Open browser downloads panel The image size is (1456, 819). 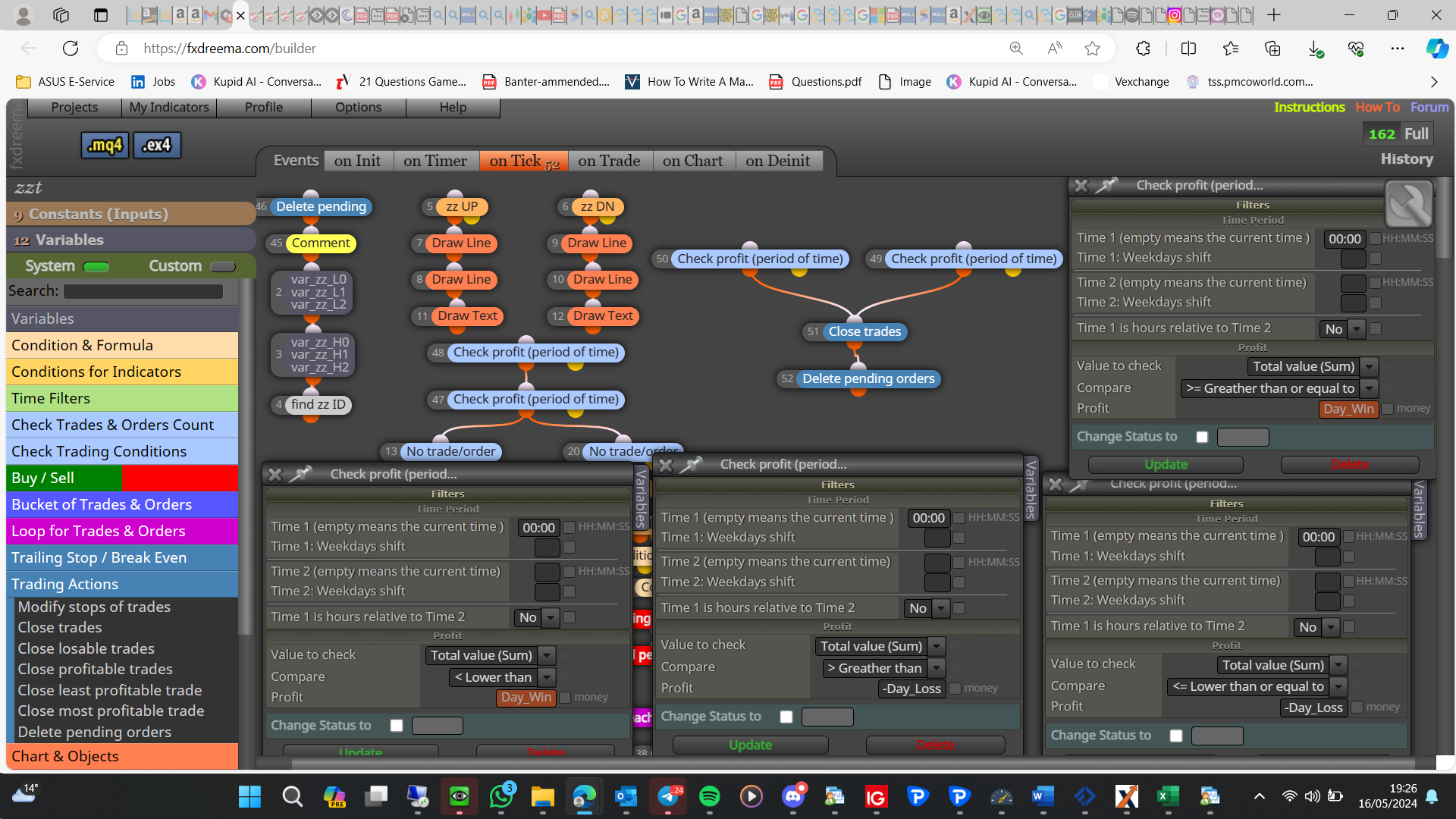coord(1315,49)
